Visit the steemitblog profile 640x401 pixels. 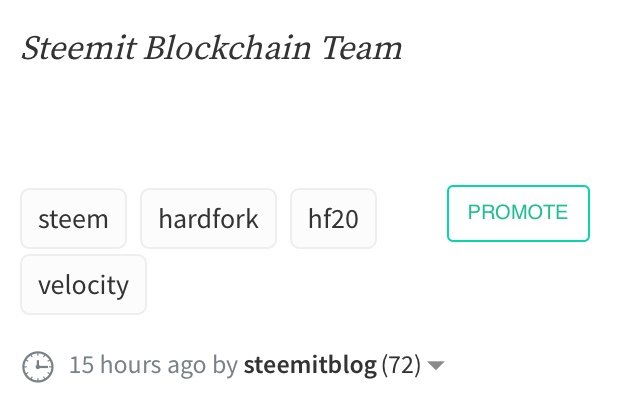click(x=310, y=366)
